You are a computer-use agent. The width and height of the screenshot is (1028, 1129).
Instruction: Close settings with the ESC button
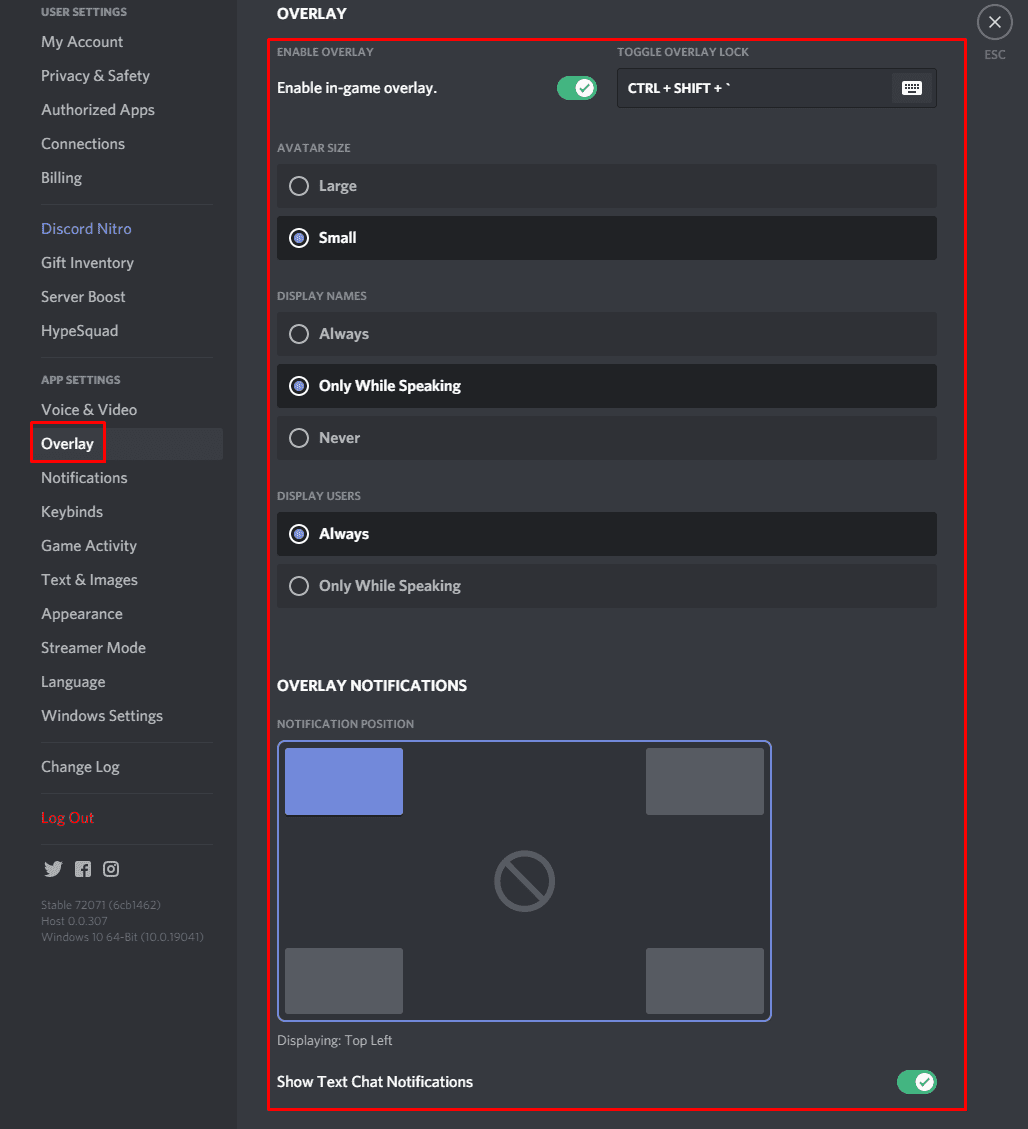pos(994,22)
